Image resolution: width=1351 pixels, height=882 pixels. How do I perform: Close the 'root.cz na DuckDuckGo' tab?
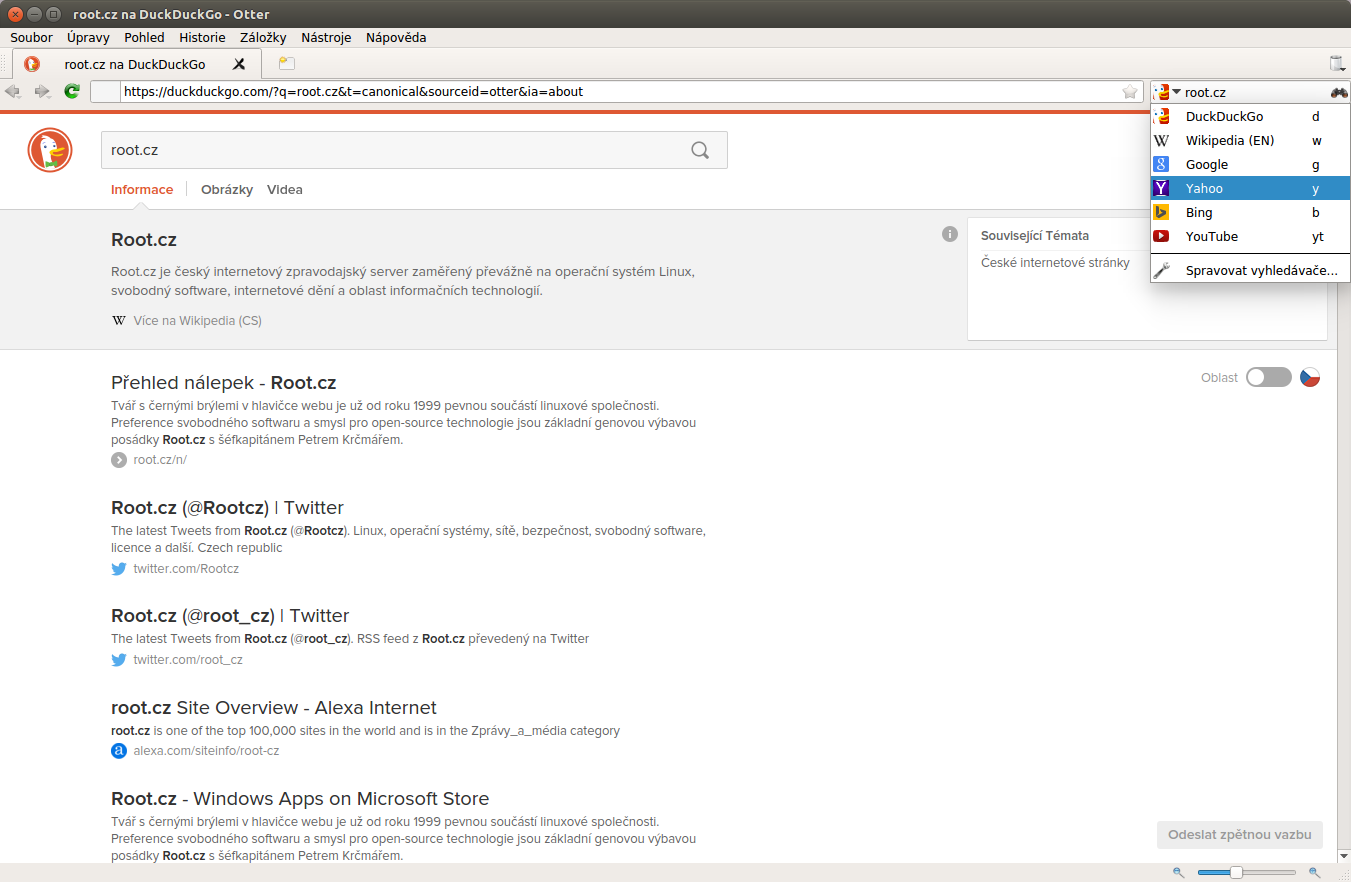pyautogui.click(x=239, y=64)
